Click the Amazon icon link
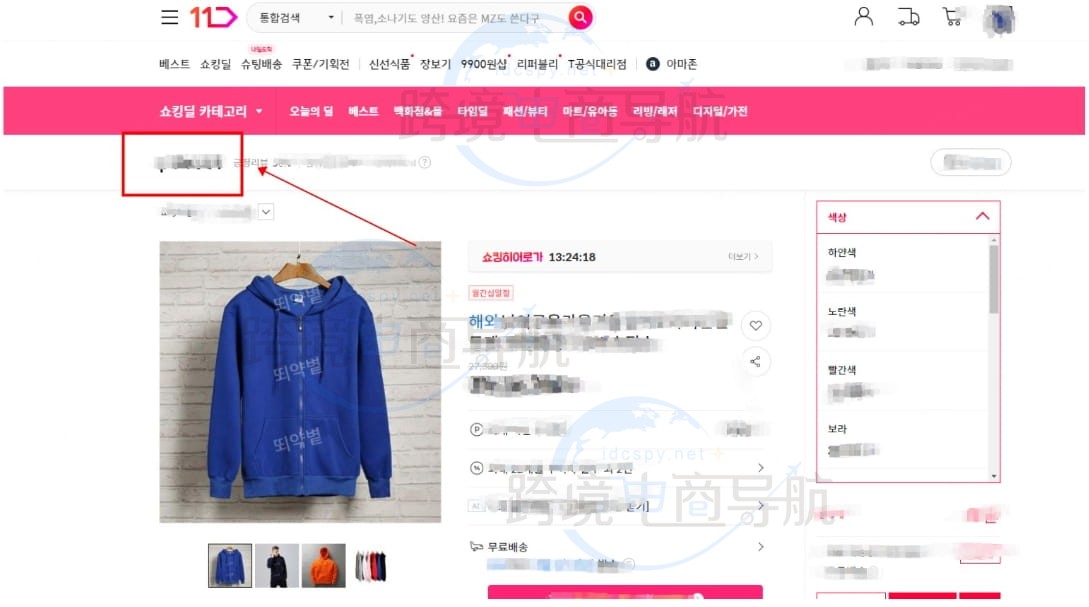 coord(671,64)
